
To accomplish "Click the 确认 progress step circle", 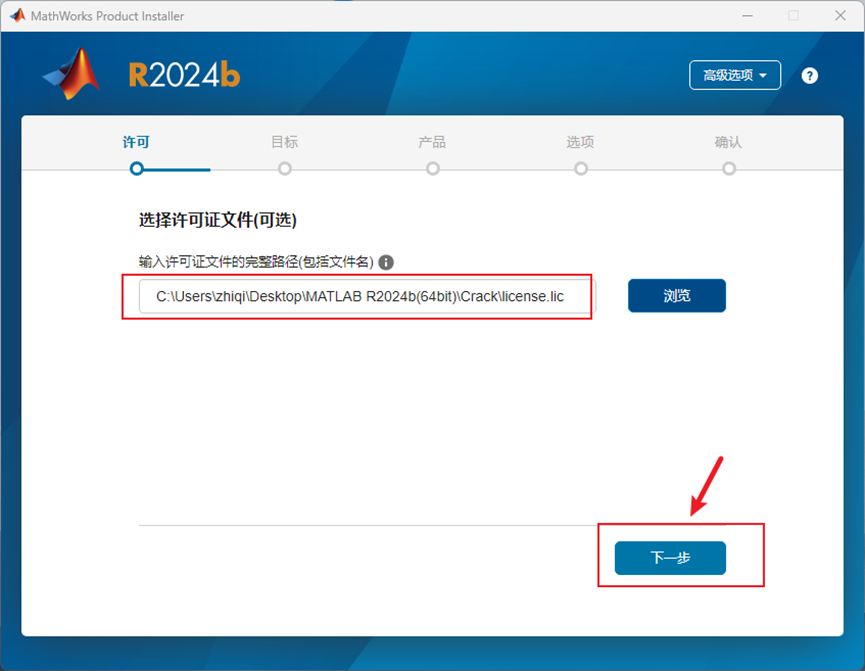I will click(729, 169).
